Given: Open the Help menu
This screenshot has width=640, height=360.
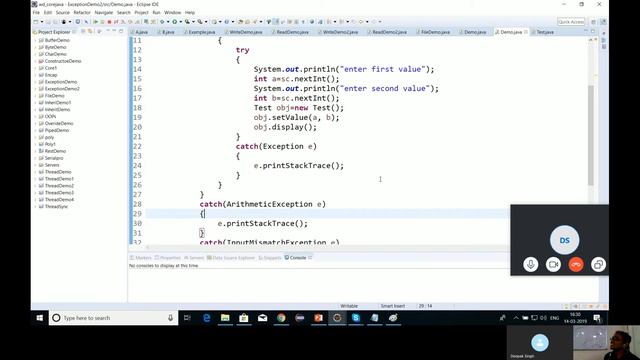Looking at the screenshot, I should (x=190, y=13).
